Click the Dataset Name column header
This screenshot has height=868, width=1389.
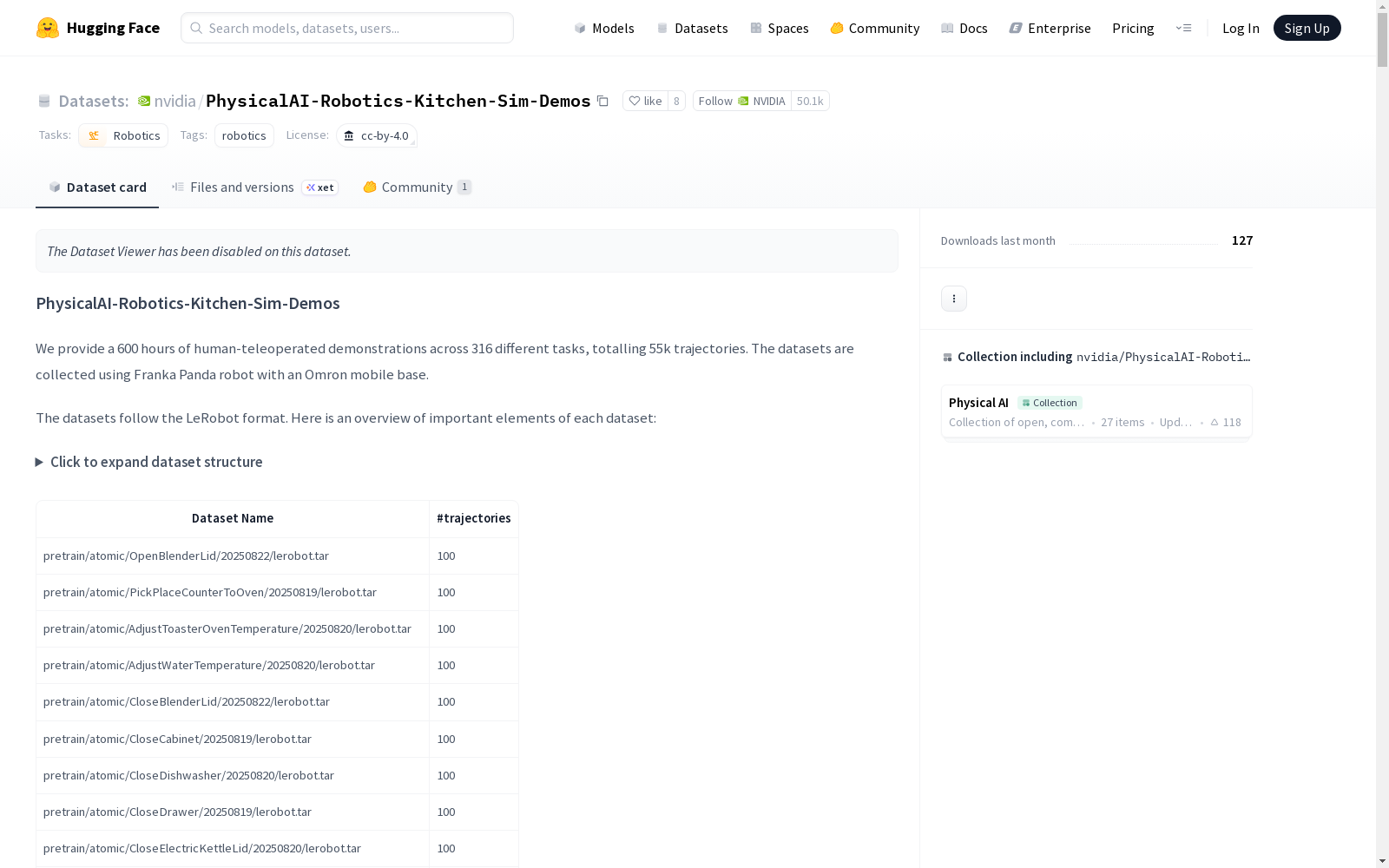(233, 518)
